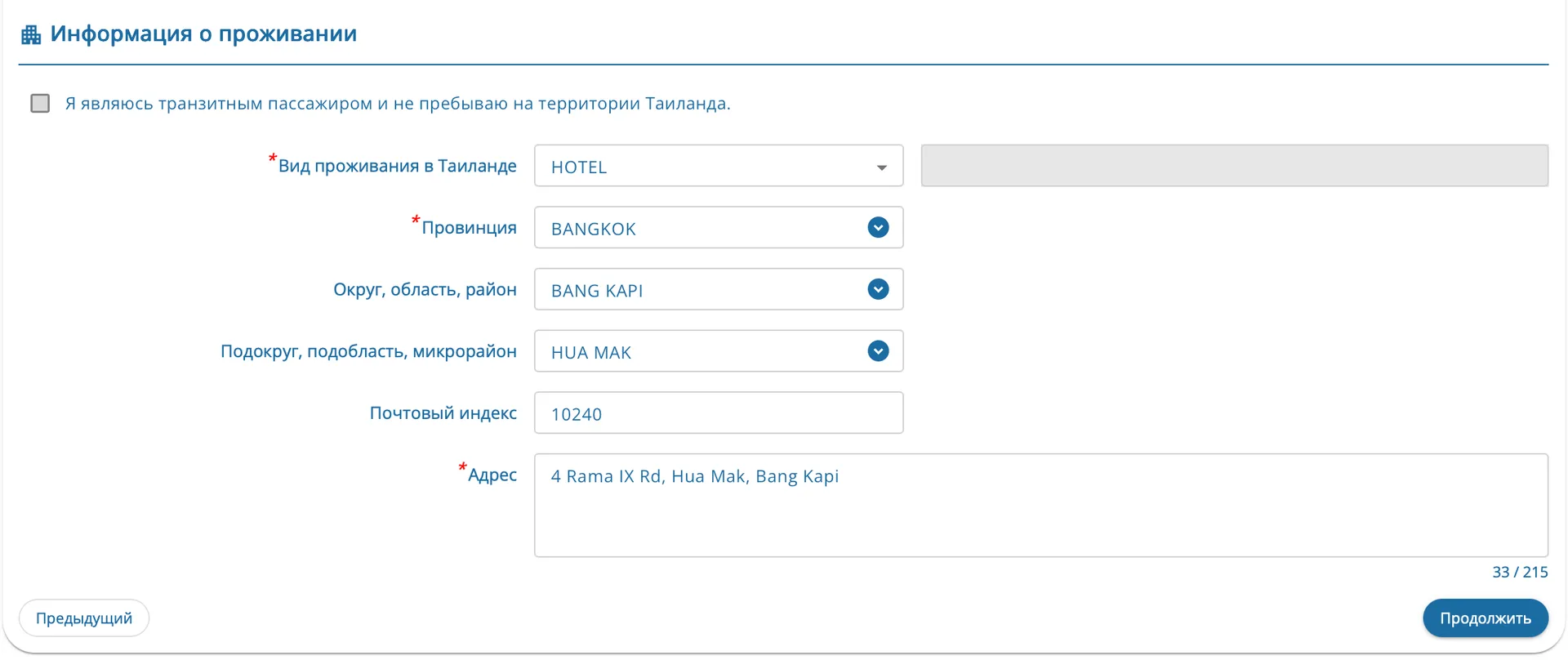Click the '33 / 215' character counter
Viewport: 1568px width, 669px height.
point(1520,572)
